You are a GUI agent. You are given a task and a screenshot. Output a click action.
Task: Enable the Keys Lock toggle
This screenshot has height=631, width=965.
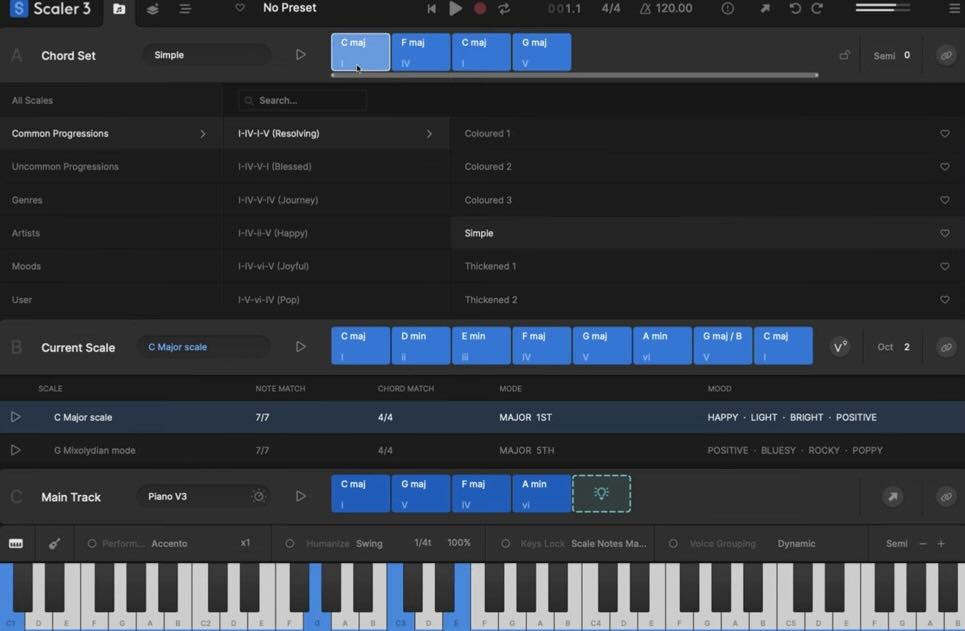pos(505,544)
